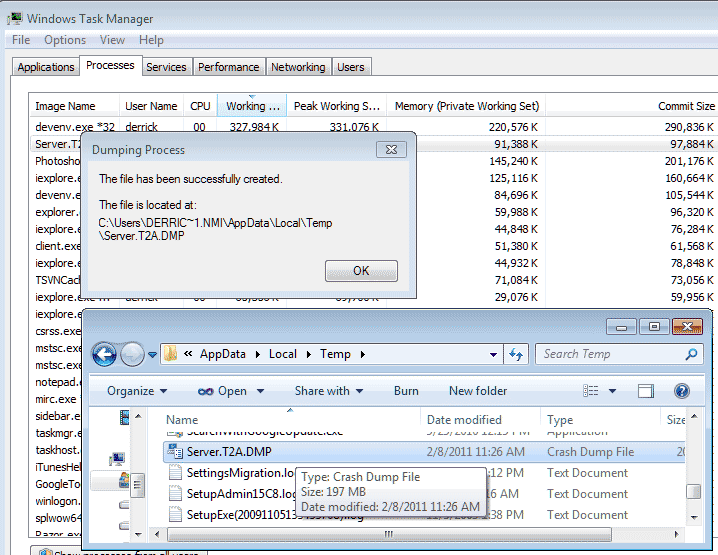Open the File menu in Task Manager

point(21,40)
